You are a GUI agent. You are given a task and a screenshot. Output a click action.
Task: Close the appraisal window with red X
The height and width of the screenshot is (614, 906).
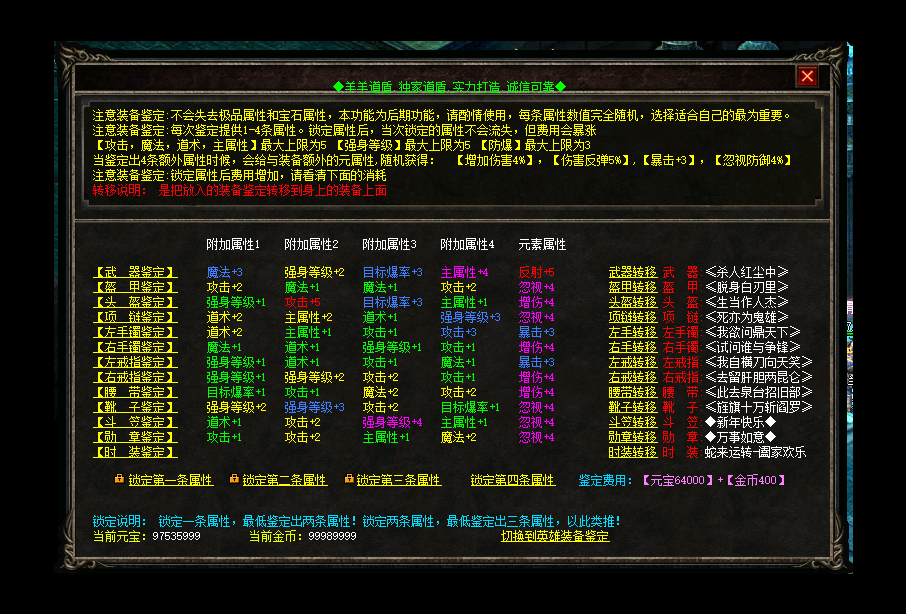coord(807,76)
